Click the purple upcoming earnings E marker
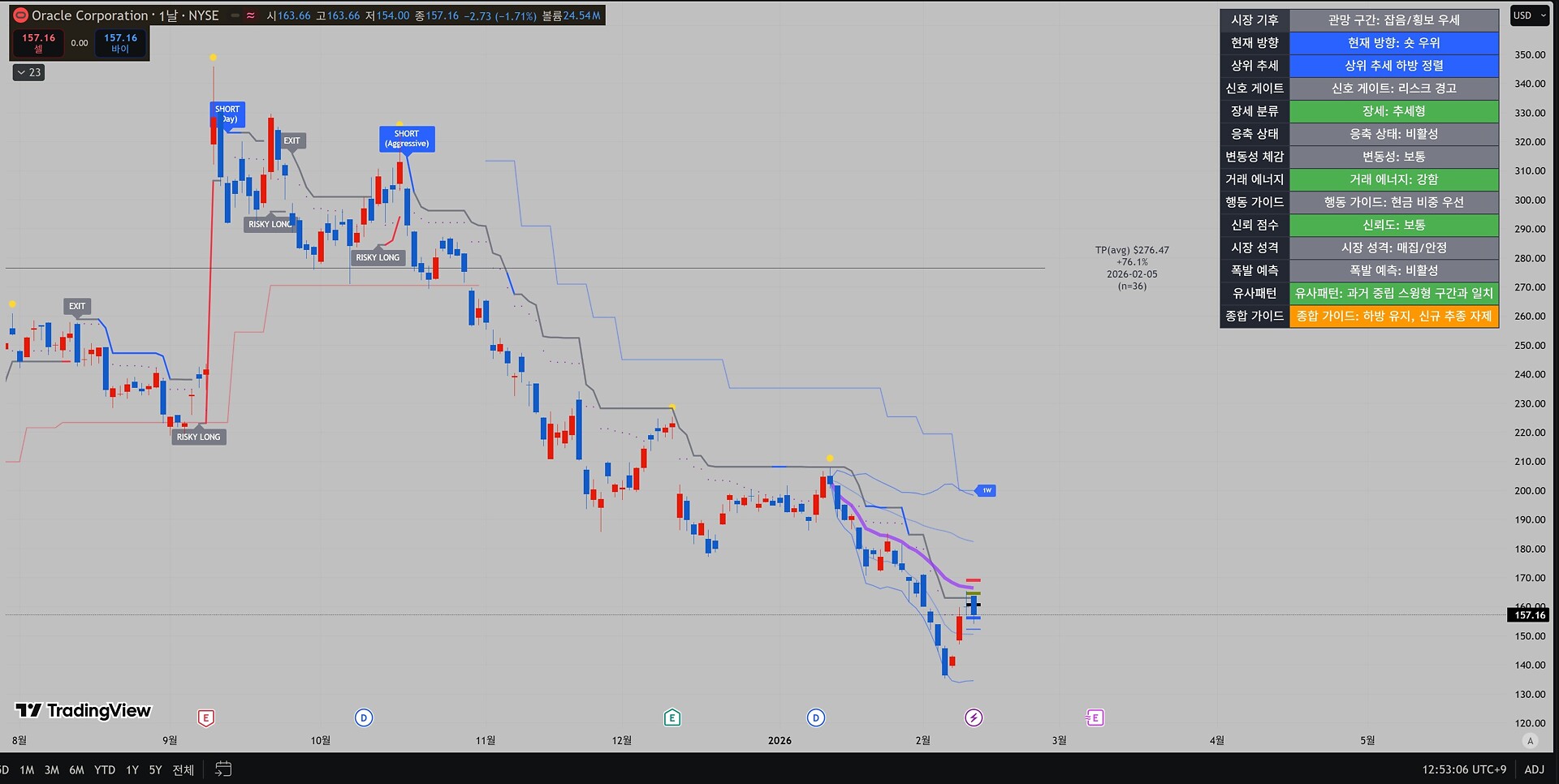Viewport: 1559px width, 784px height. 1095,717
